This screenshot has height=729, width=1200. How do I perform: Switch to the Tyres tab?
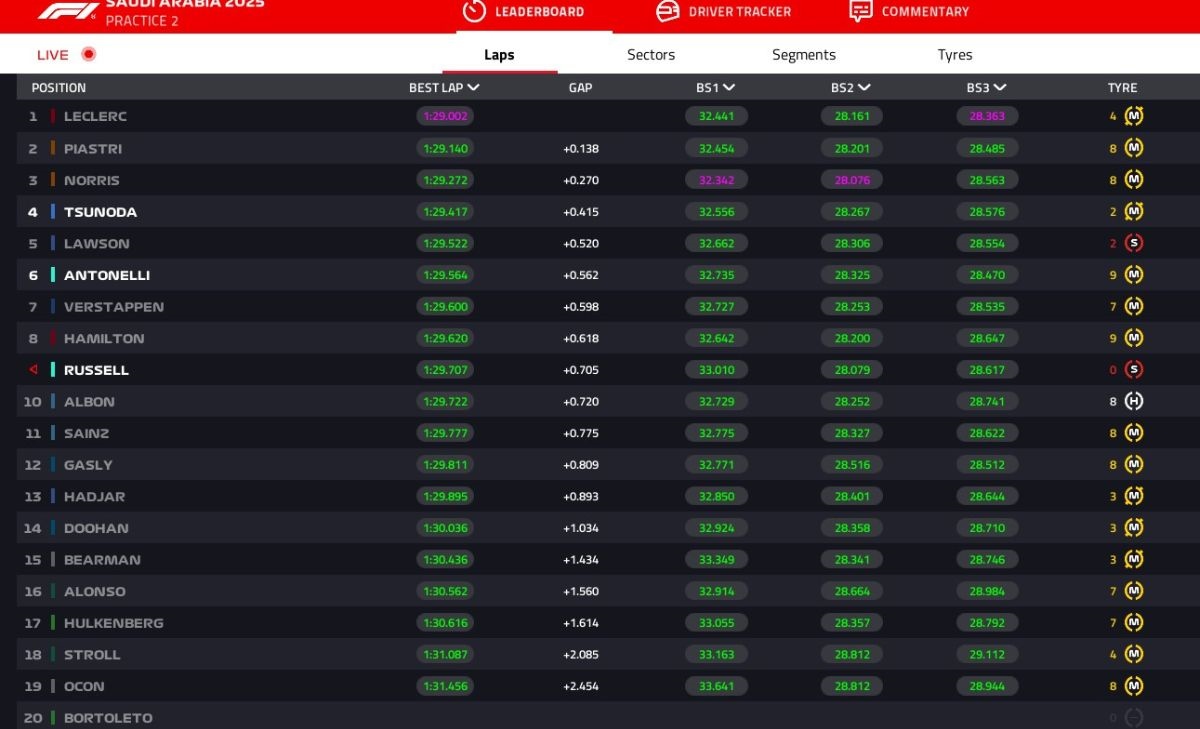click(x=955, y=55)
